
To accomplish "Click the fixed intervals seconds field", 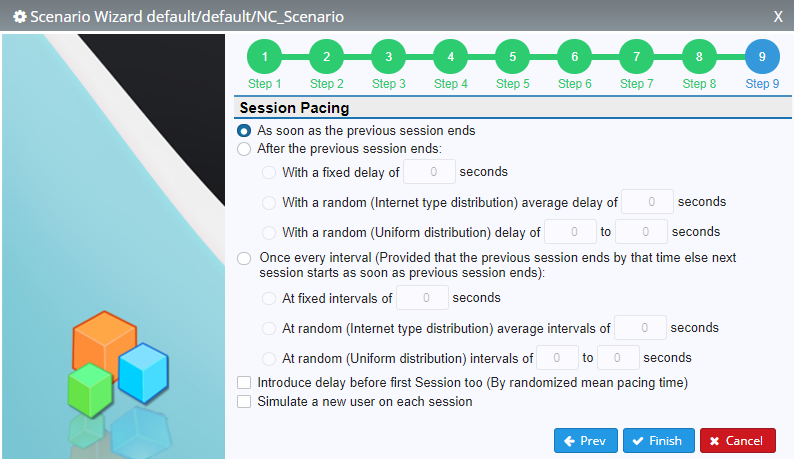I will [x=422, y=297].
